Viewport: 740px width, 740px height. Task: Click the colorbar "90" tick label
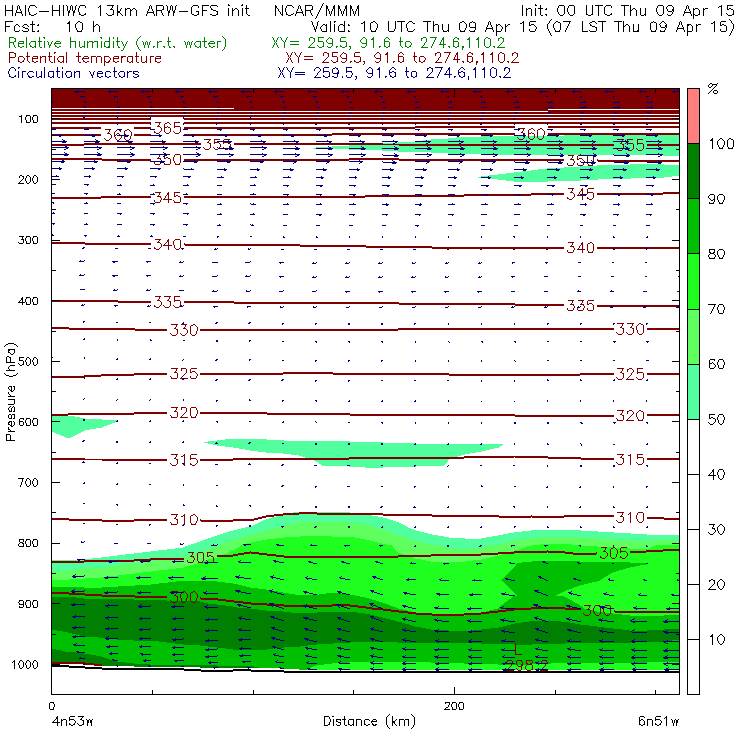point(716,199)
